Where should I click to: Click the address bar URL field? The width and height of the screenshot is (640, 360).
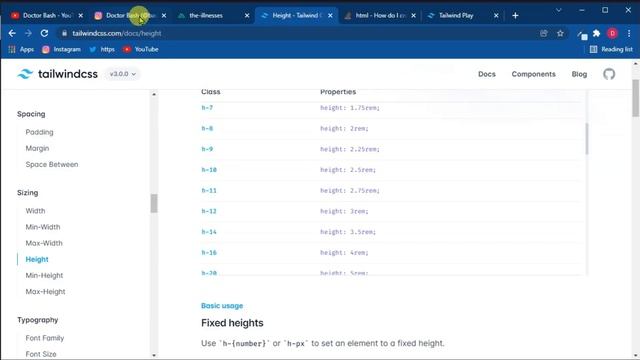pyautogui.click(x=302, y=33)
